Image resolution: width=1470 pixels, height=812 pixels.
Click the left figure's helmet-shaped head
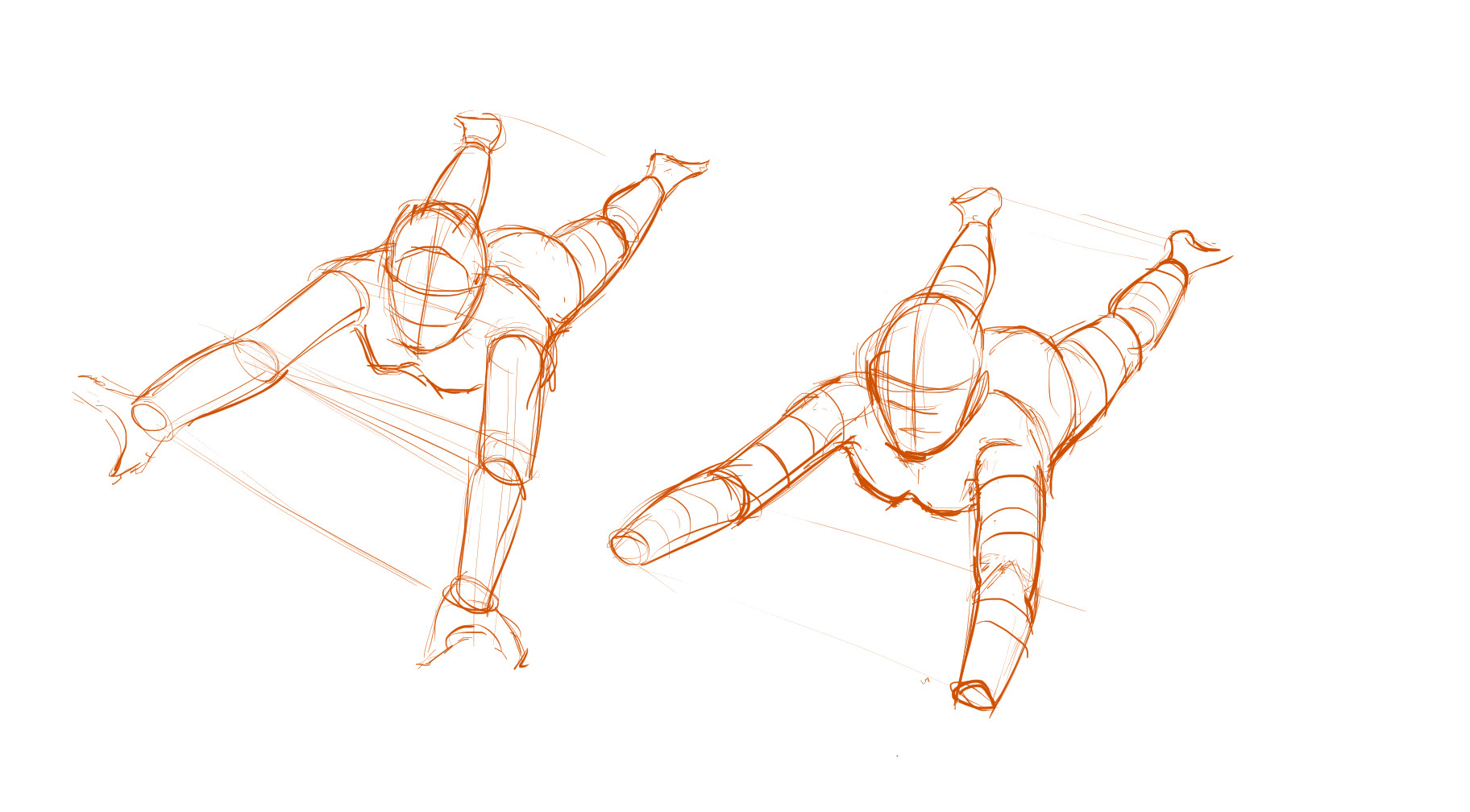[x=437, y=278]
